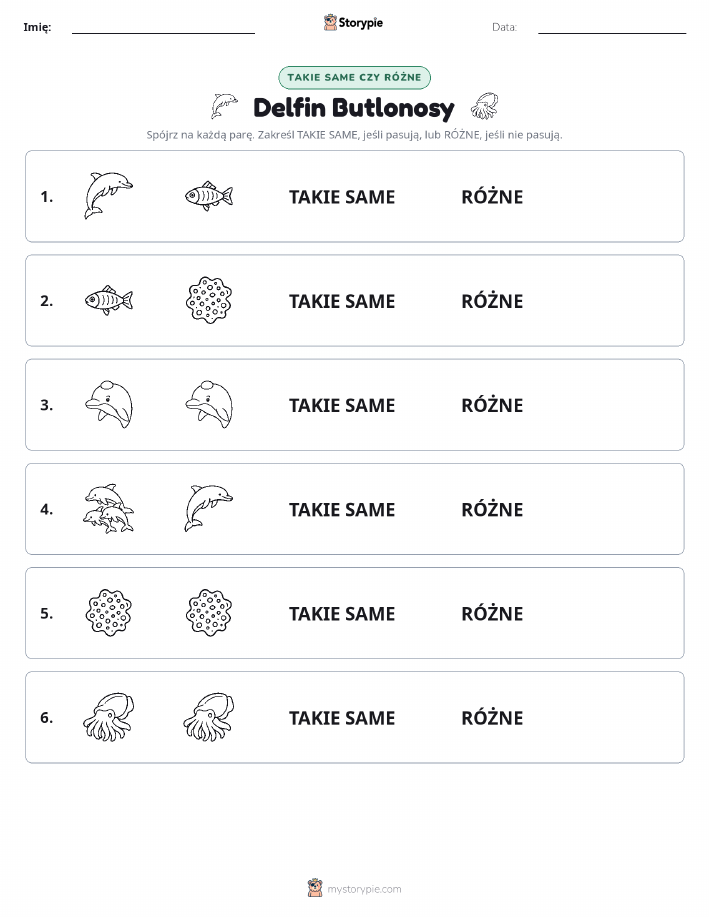Select RÓŻNE for row 1
The width and height of the screenshot is (709, 917).
coord(492,196)
